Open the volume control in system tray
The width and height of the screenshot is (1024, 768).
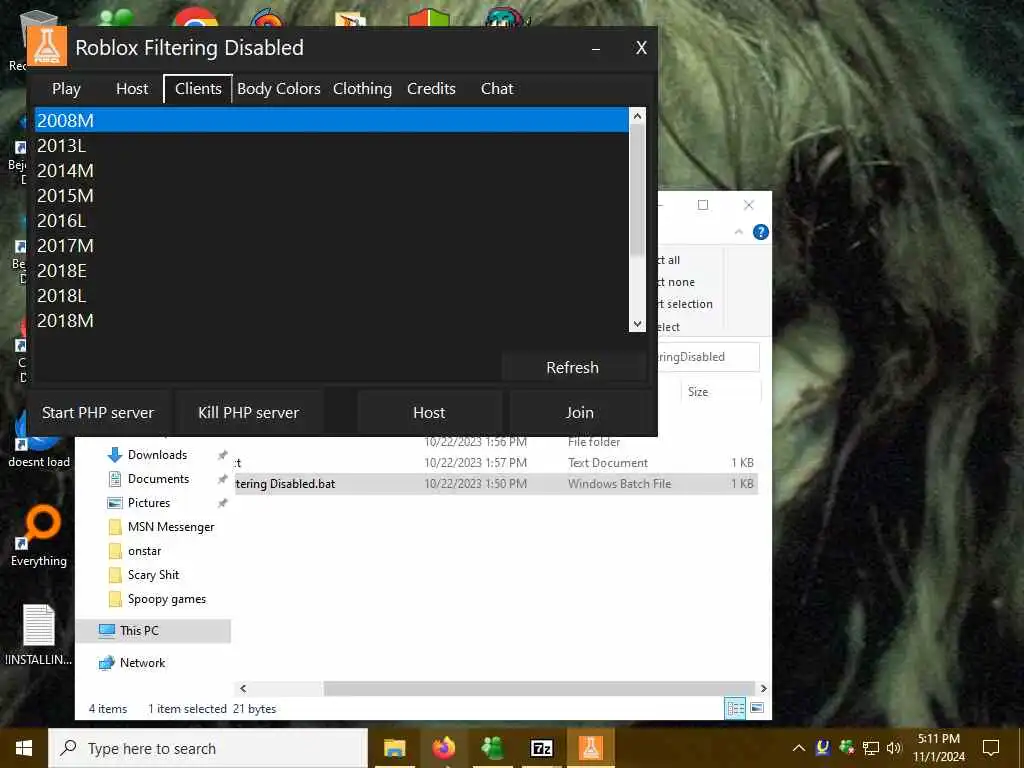pos(894,748)
